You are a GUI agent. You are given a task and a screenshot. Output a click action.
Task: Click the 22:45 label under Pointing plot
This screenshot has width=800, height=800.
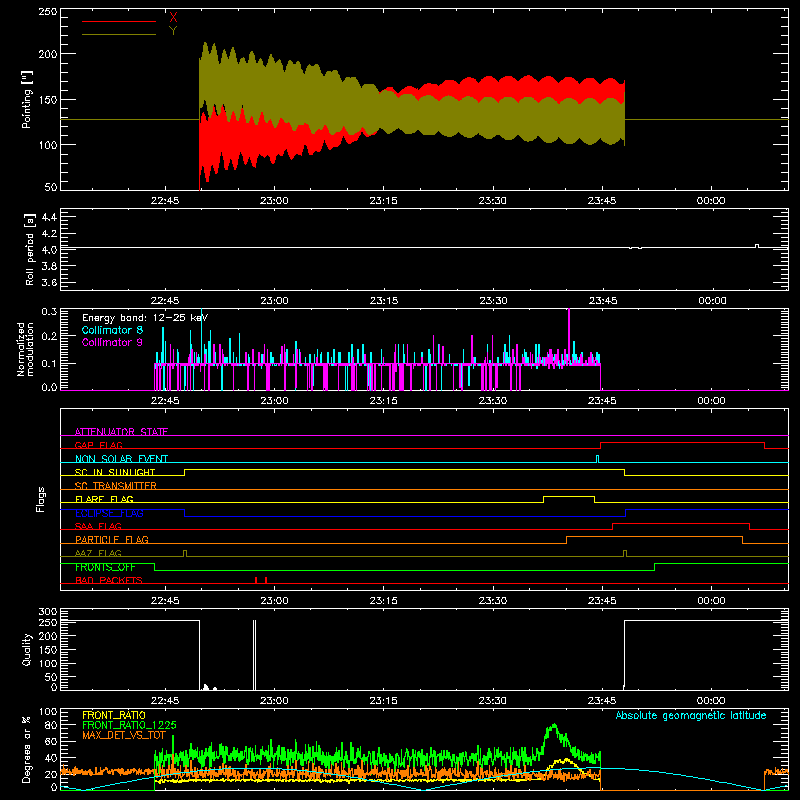tap(165, 201)
